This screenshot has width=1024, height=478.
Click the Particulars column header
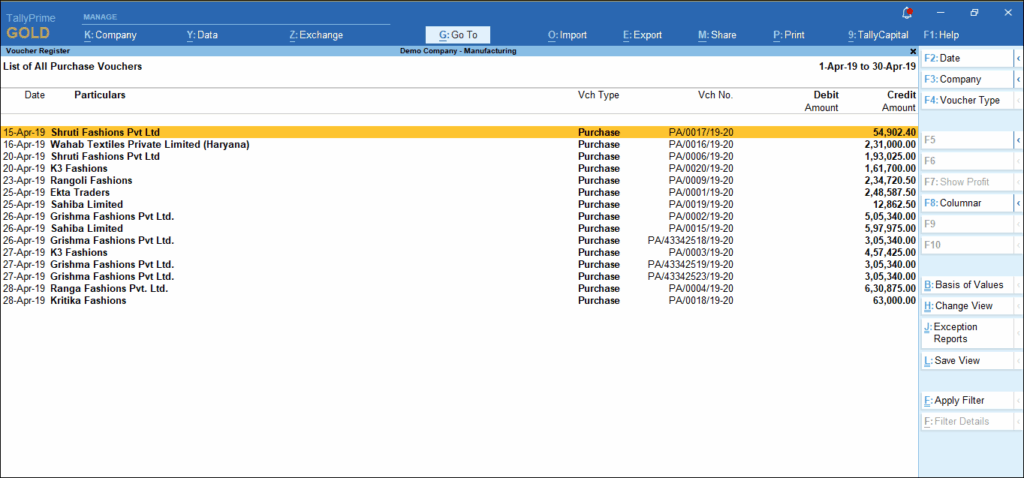tap(100, 95)
